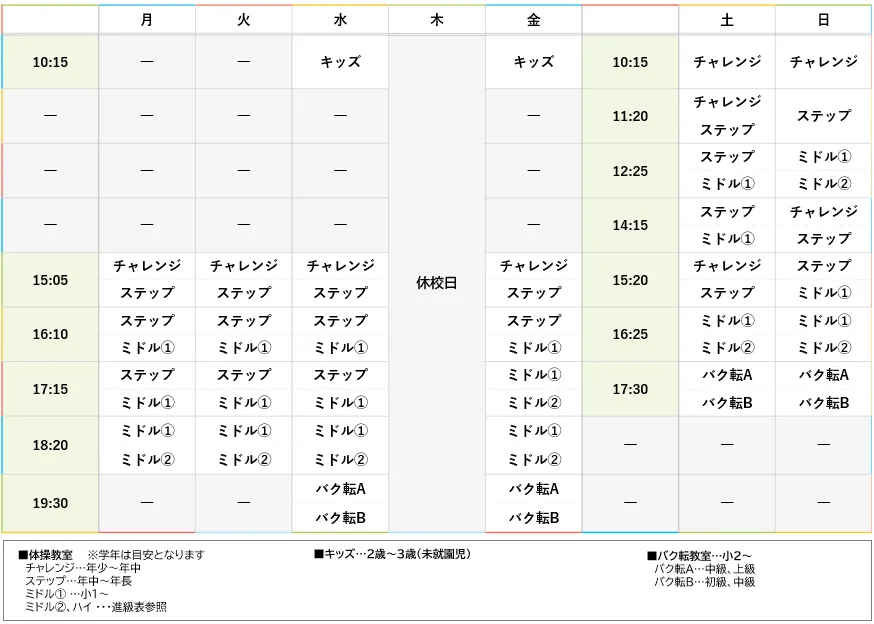
Task: Click the 水曜日 キッズ class cell
Action: [x=339, y=62]
